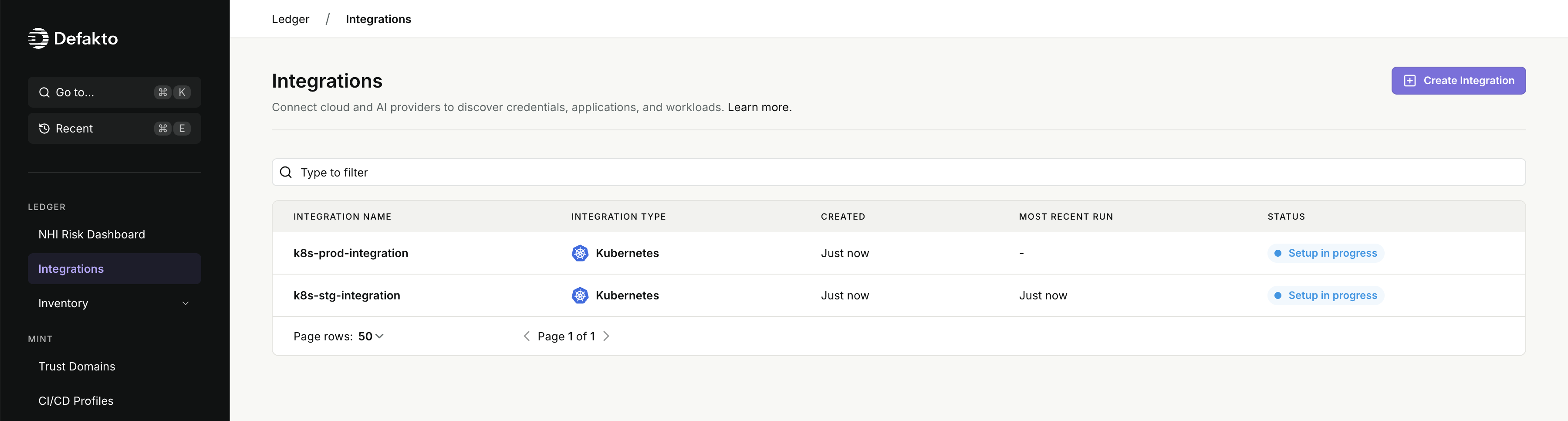Open the Recent items button

coord(115,129)
